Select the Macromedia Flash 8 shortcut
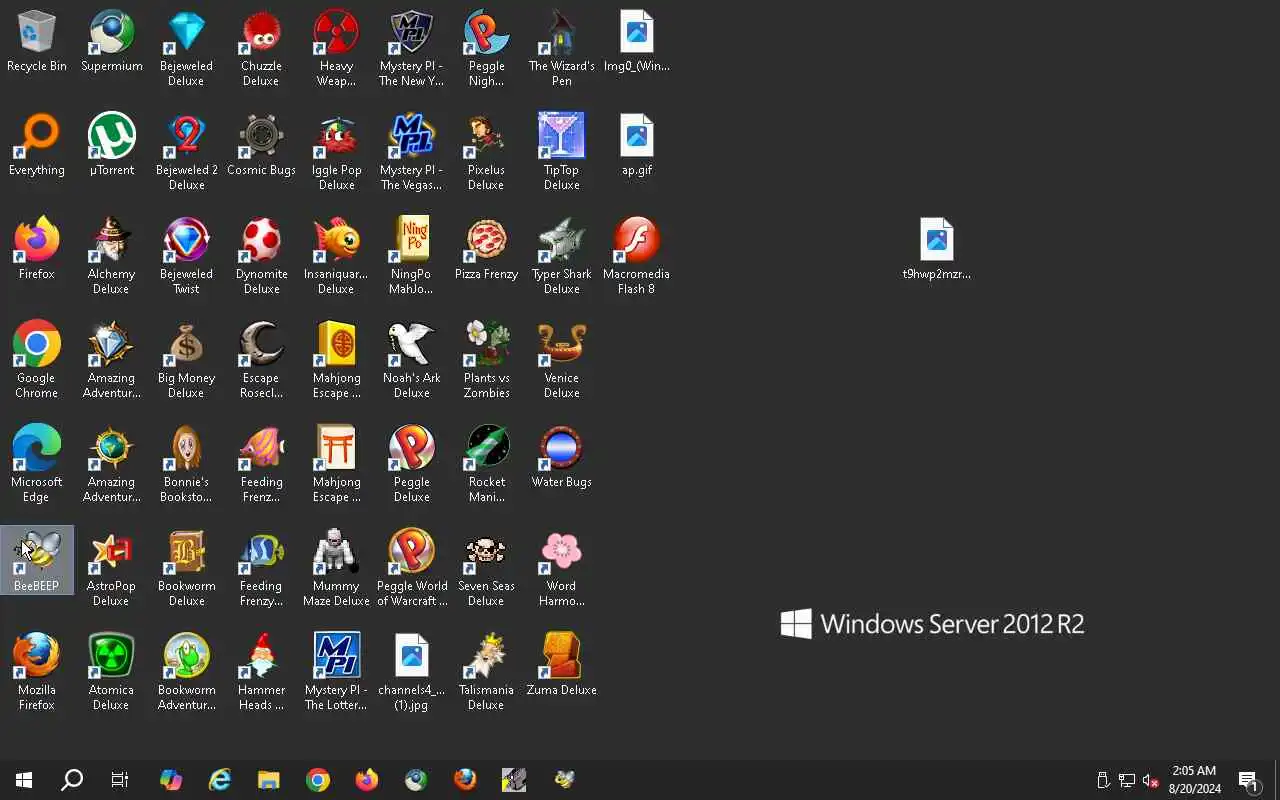This screenshot has height=800, width=1280. (637, 257)
